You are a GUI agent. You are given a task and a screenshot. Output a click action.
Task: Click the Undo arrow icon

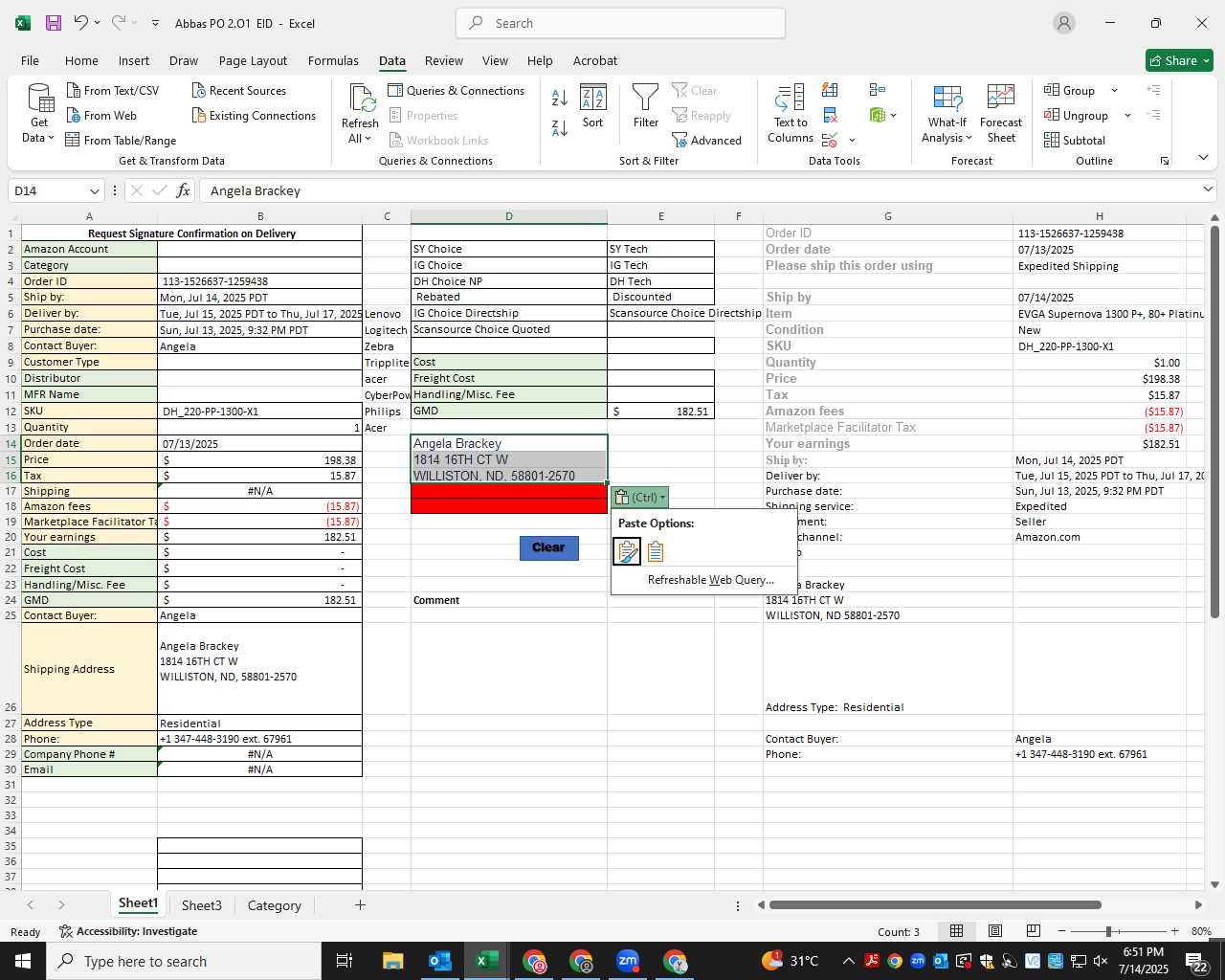point(81,23)
